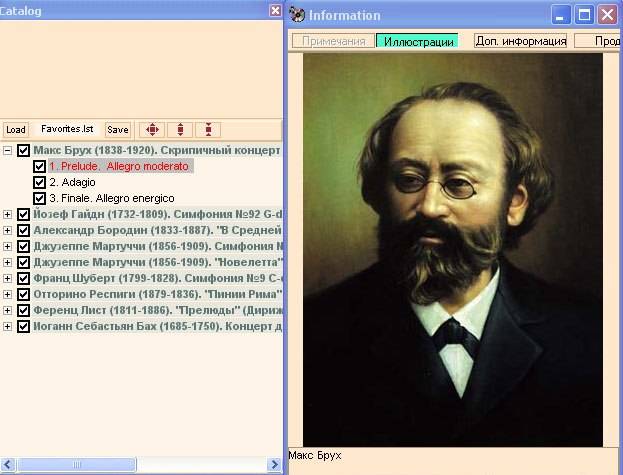
Task: Select the Иоганн Себастьян Бах Концерт entry
Action: click(x=157, y=326)
